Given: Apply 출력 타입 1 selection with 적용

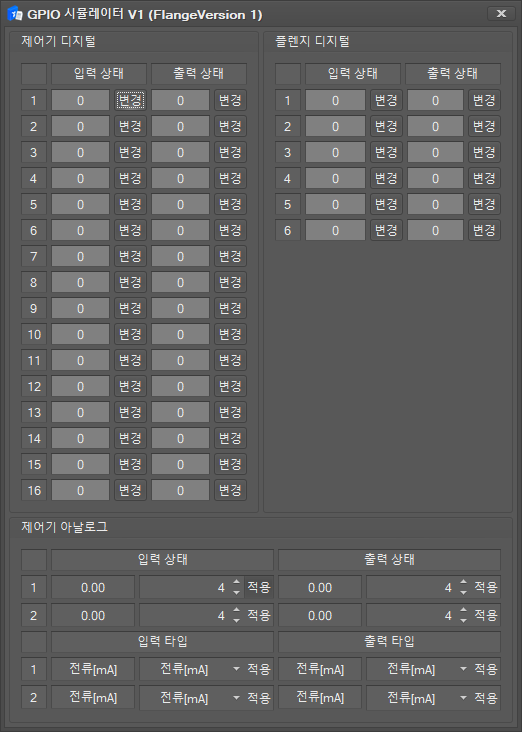Looking at the screenshot, I should coord(486,669).
